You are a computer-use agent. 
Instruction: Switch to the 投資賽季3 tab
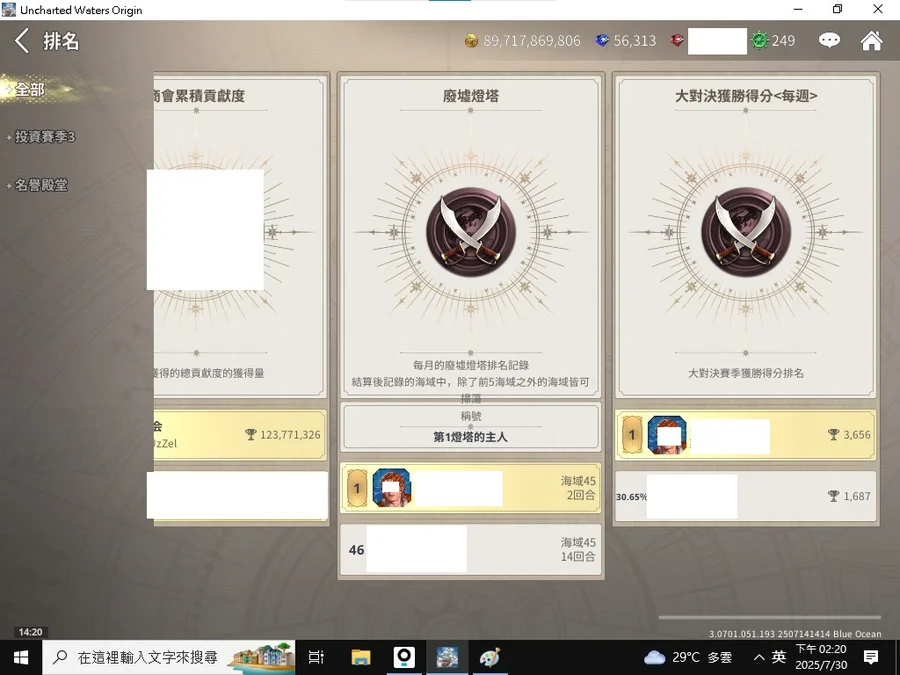tap(45, 137)
